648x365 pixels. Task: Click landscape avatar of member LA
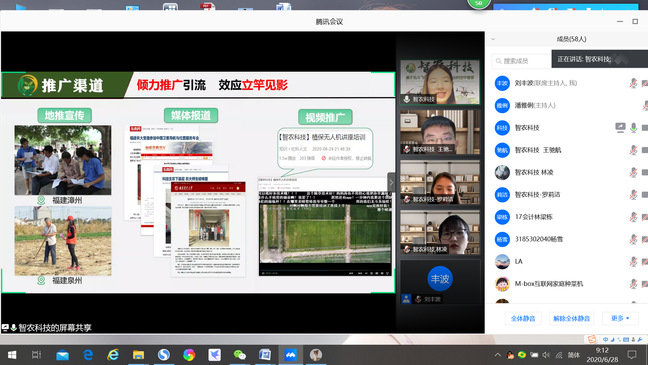(502, 262)
